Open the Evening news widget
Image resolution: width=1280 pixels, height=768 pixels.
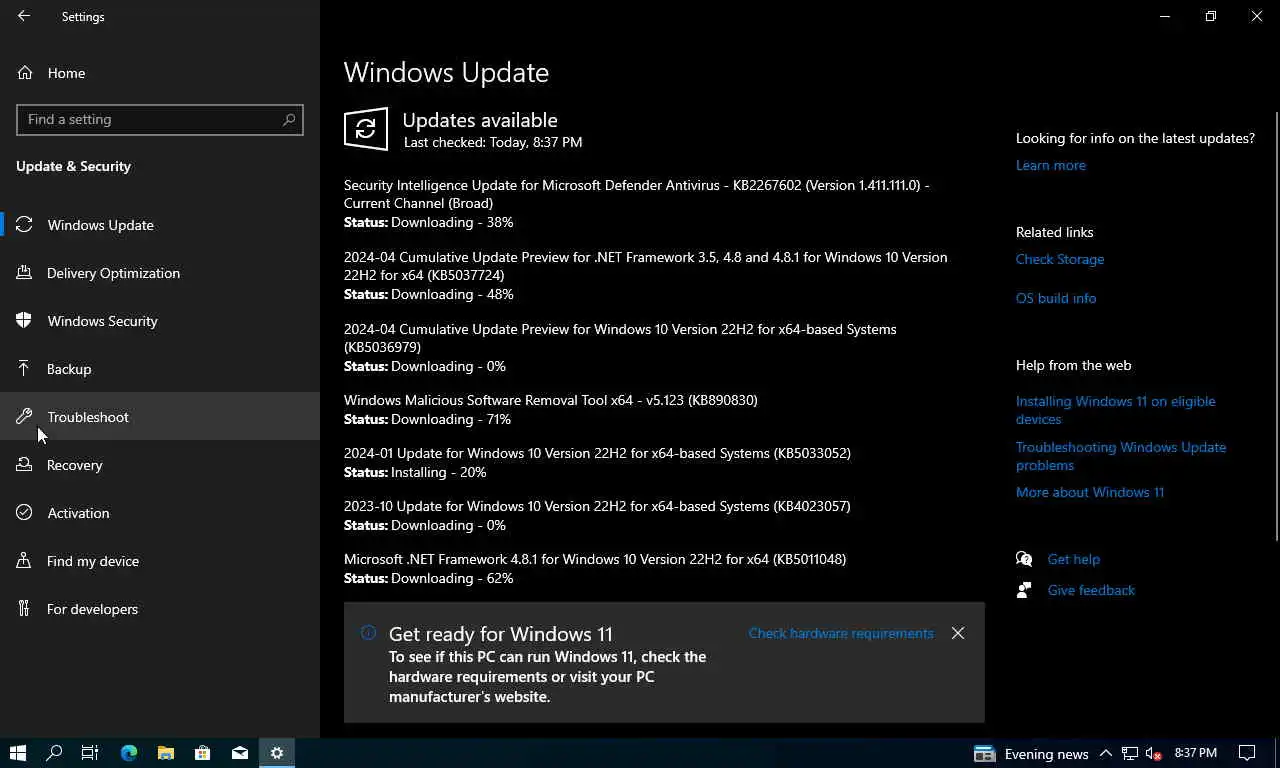1031,753
